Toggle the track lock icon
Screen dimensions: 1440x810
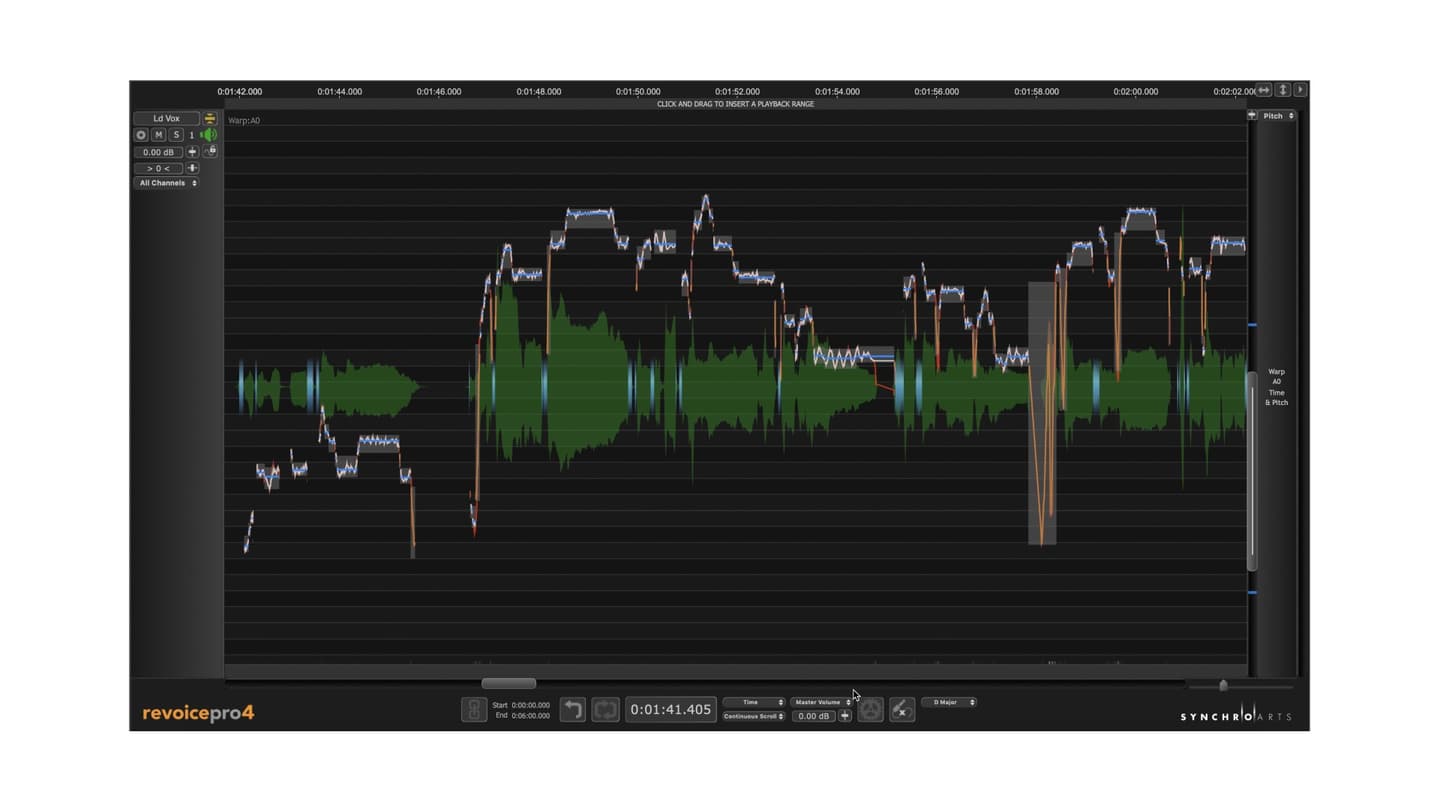(210, 152)
